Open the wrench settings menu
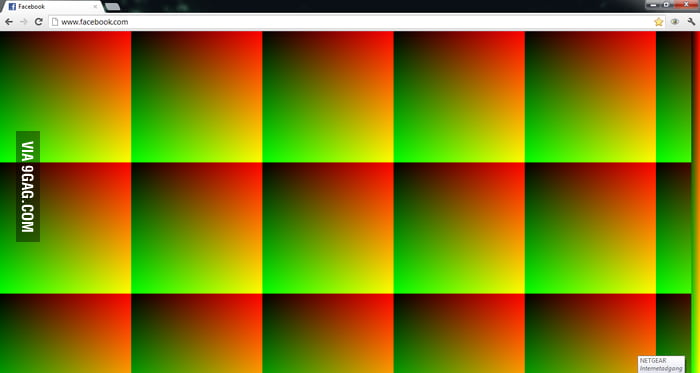Viewport: 700px width, 373px height. pyautogui.click(x=691, y=22)
